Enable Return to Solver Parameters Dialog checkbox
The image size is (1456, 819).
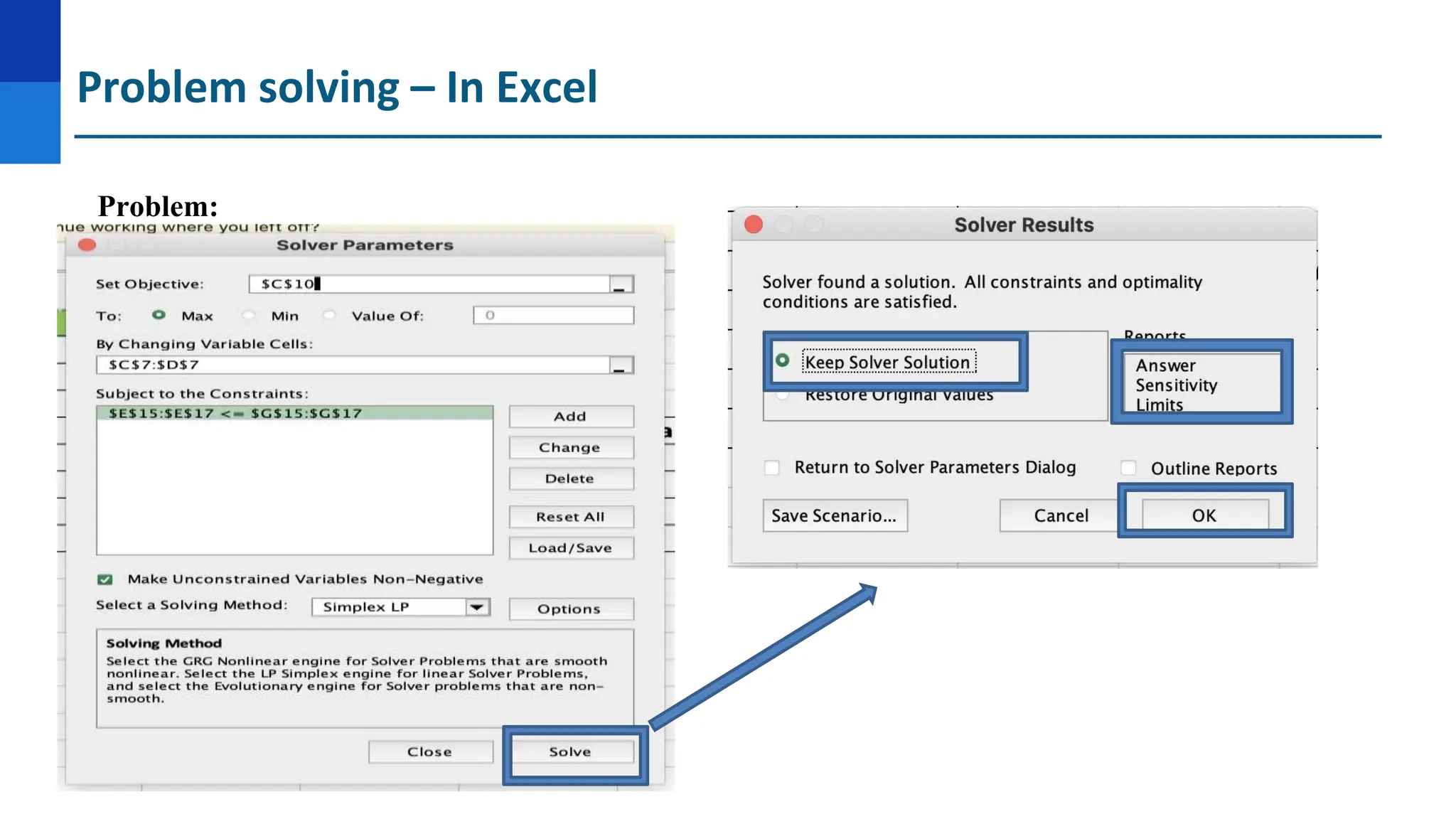(x=771, y=468)
